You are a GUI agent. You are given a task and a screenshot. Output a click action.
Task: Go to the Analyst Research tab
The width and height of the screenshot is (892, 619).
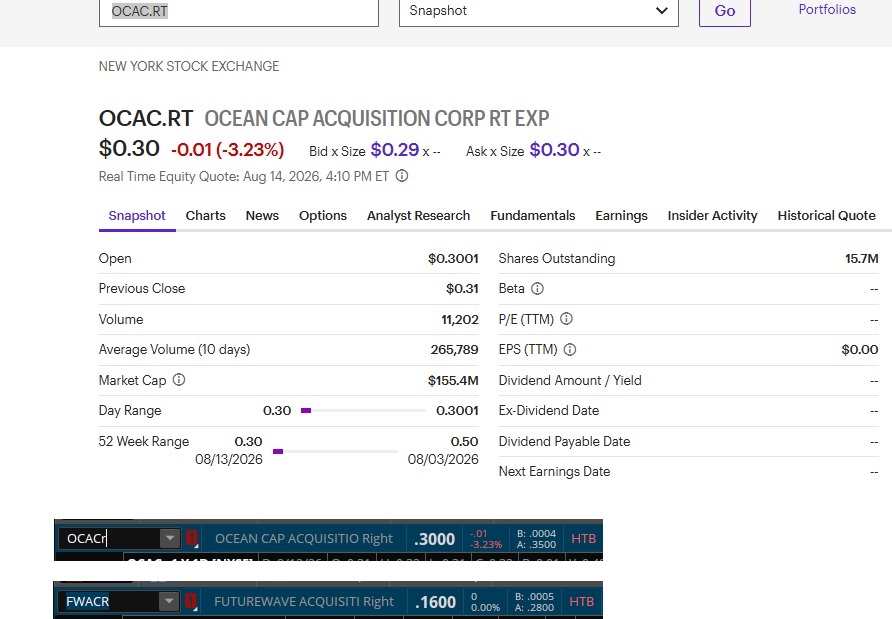[x=418, y=216]
